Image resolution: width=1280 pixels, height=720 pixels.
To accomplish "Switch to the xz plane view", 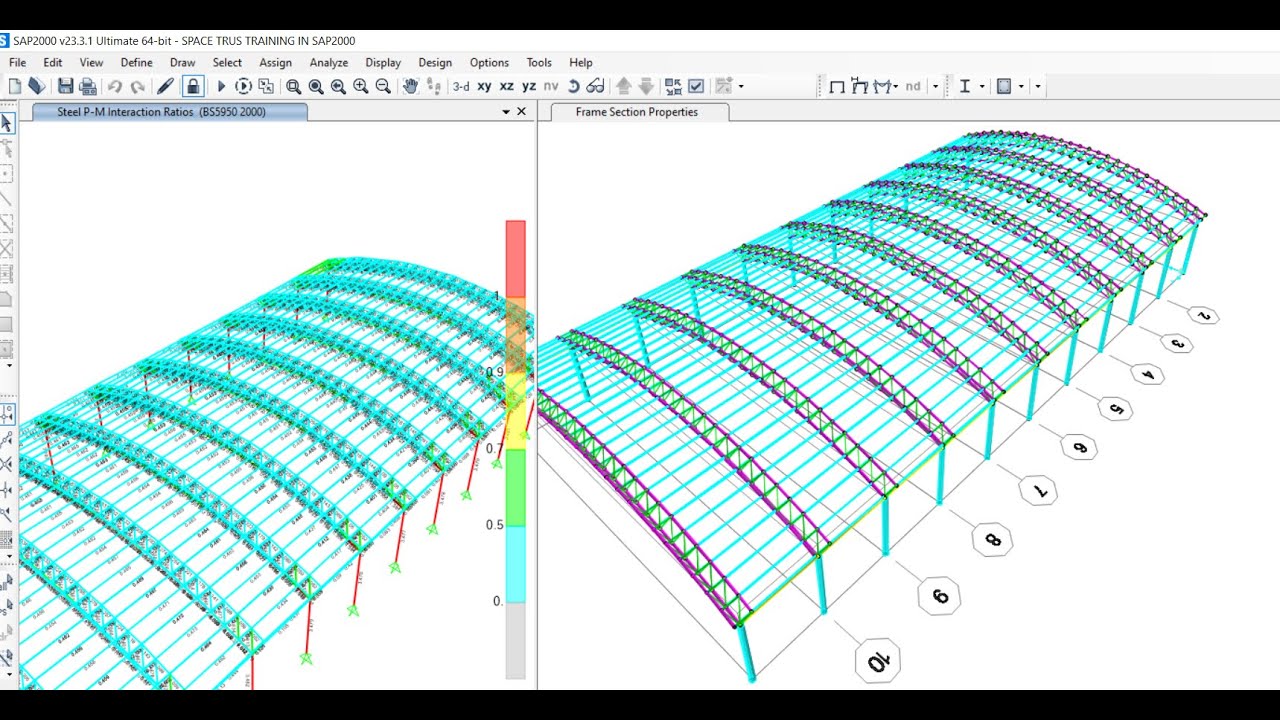I will point(507,86).
